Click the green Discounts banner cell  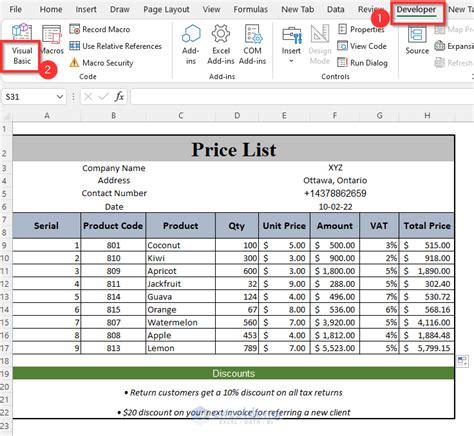233,373
